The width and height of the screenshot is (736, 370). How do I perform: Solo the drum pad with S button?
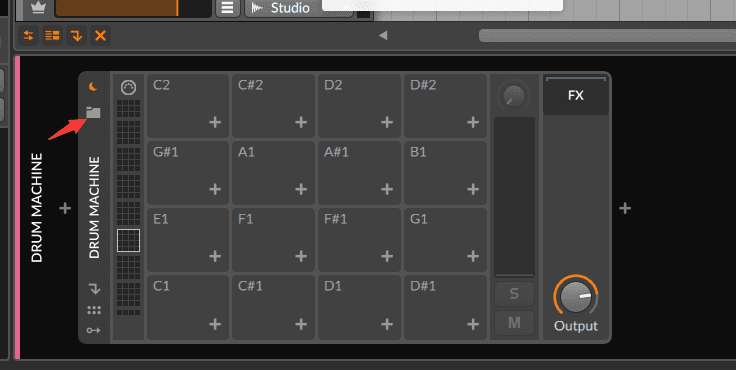514,293
